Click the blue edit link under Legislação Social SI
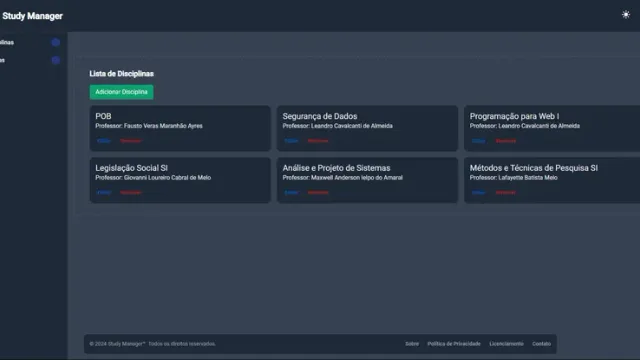Viewport: 640px width, 360px height. [x=104, y=192]
